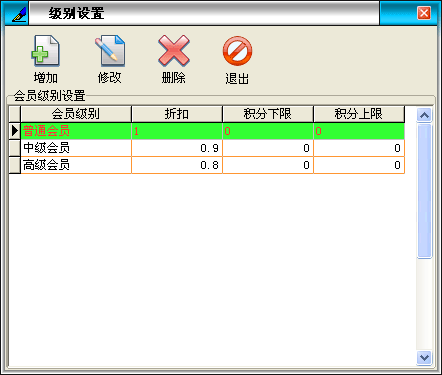Select the 中级会员 name cell
Image resolution: width=442 pixels, height=375 pixels.
[x=76, y=148]
